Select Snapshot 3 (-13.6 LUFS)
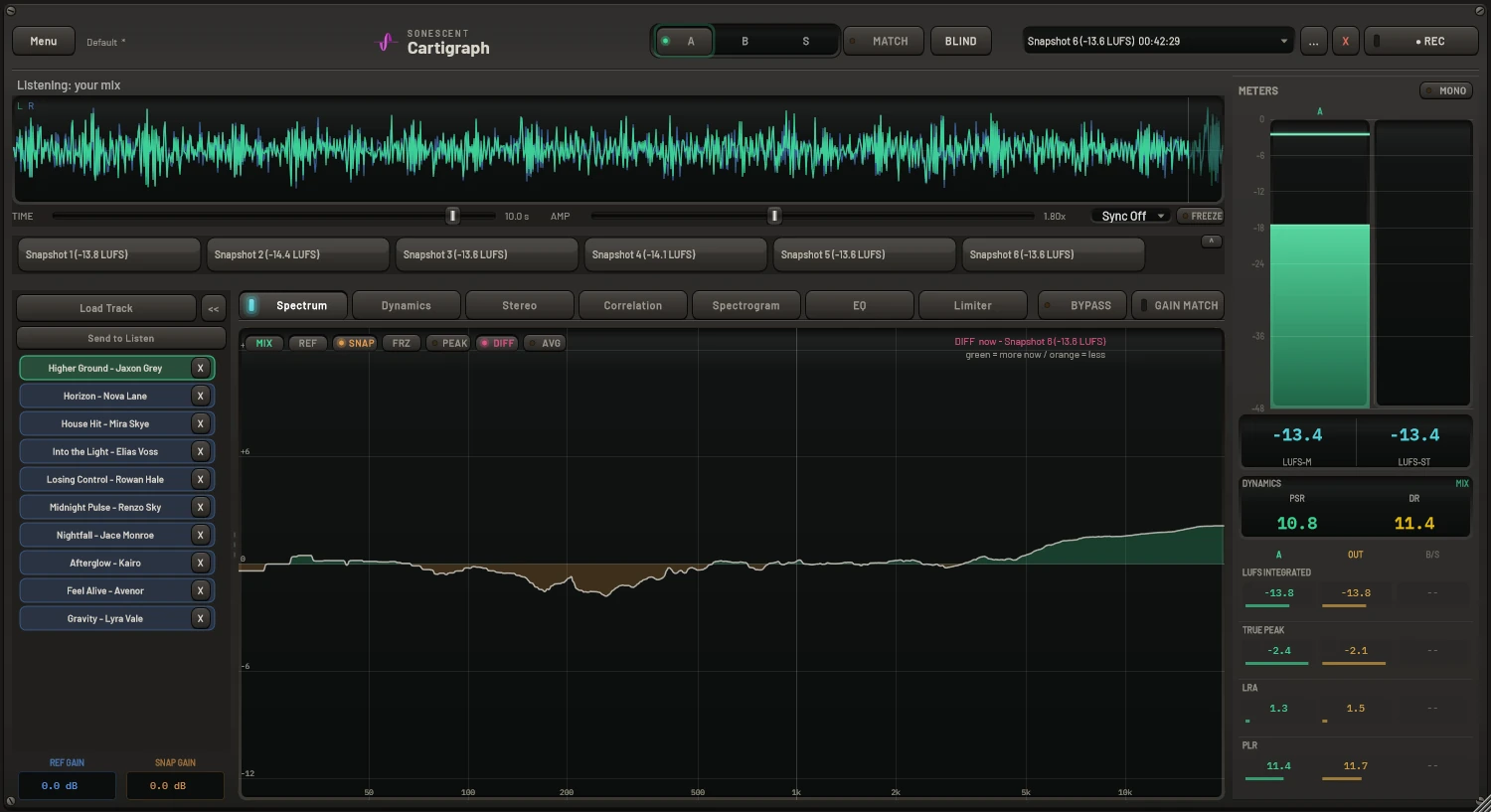Screen dimensions: 1491x812 [487, 254]
